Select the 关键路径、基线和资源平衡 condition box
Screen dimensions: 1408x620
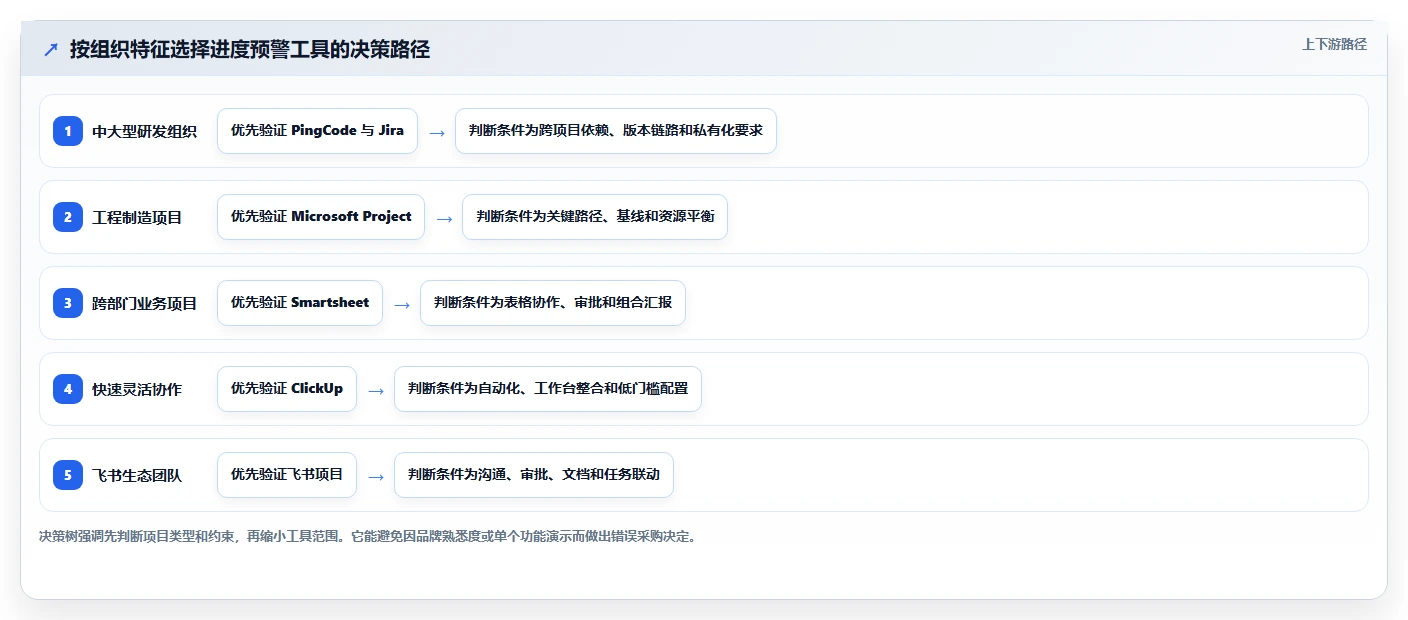595,217
